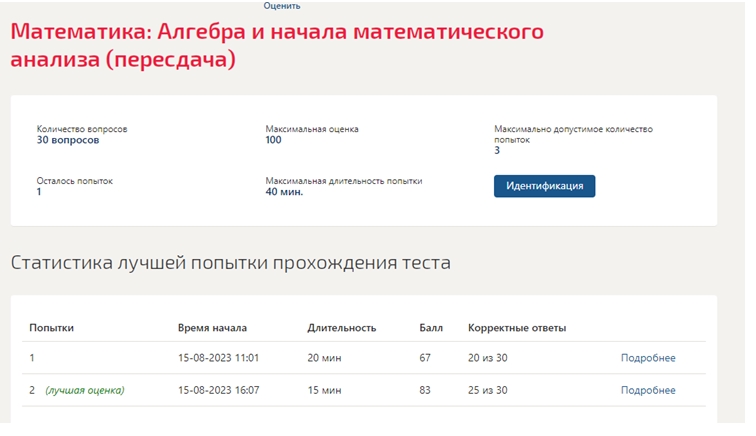Click the Максимальная оценка value 100
This screenshot has width=756, height=436.
[x=273, y=140]
